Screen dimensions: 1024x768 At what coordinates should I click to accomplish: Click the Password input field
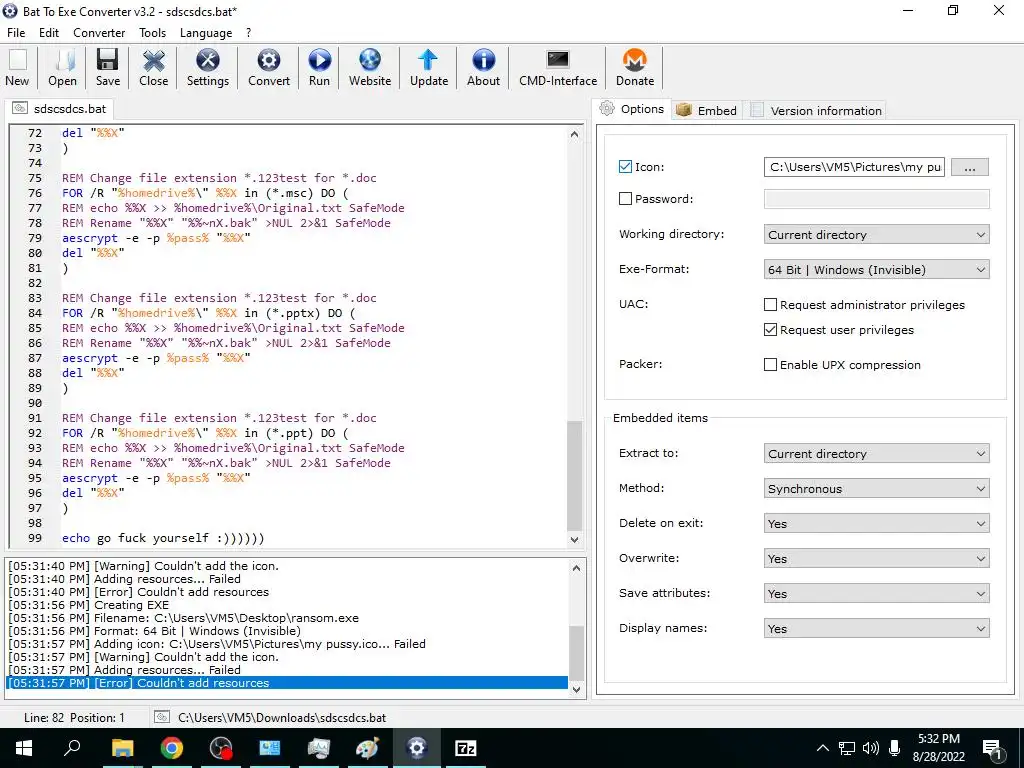point(876,199)
